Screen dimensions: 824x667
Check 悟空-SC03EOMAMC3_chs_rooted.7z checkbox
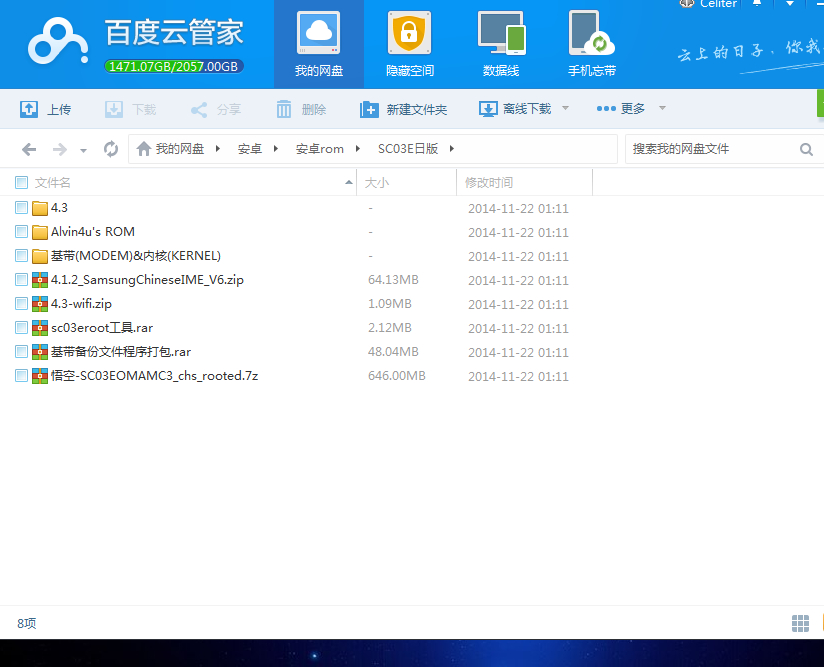(22, 376)
